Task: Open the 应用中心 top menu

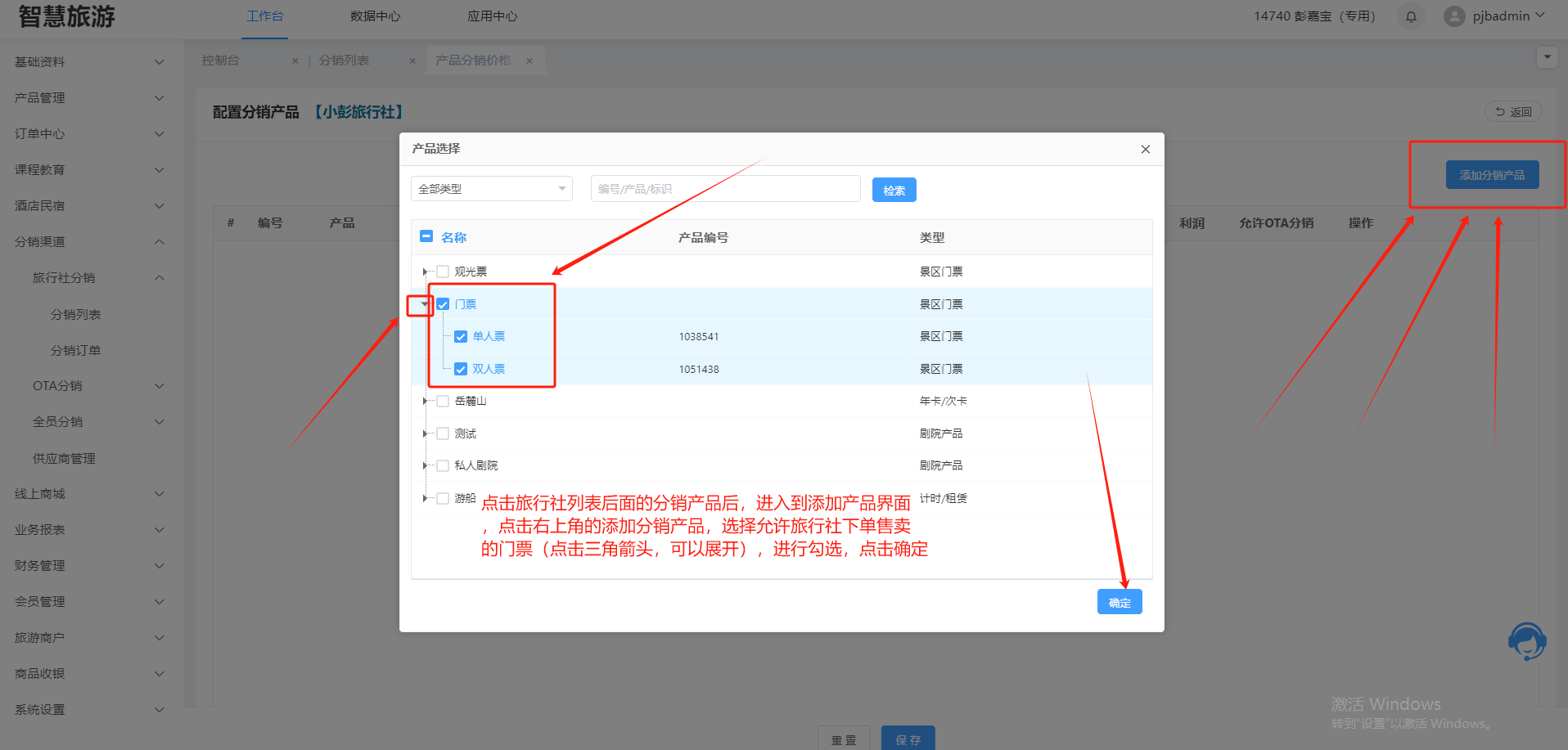Action: click(x=492, y=16)
